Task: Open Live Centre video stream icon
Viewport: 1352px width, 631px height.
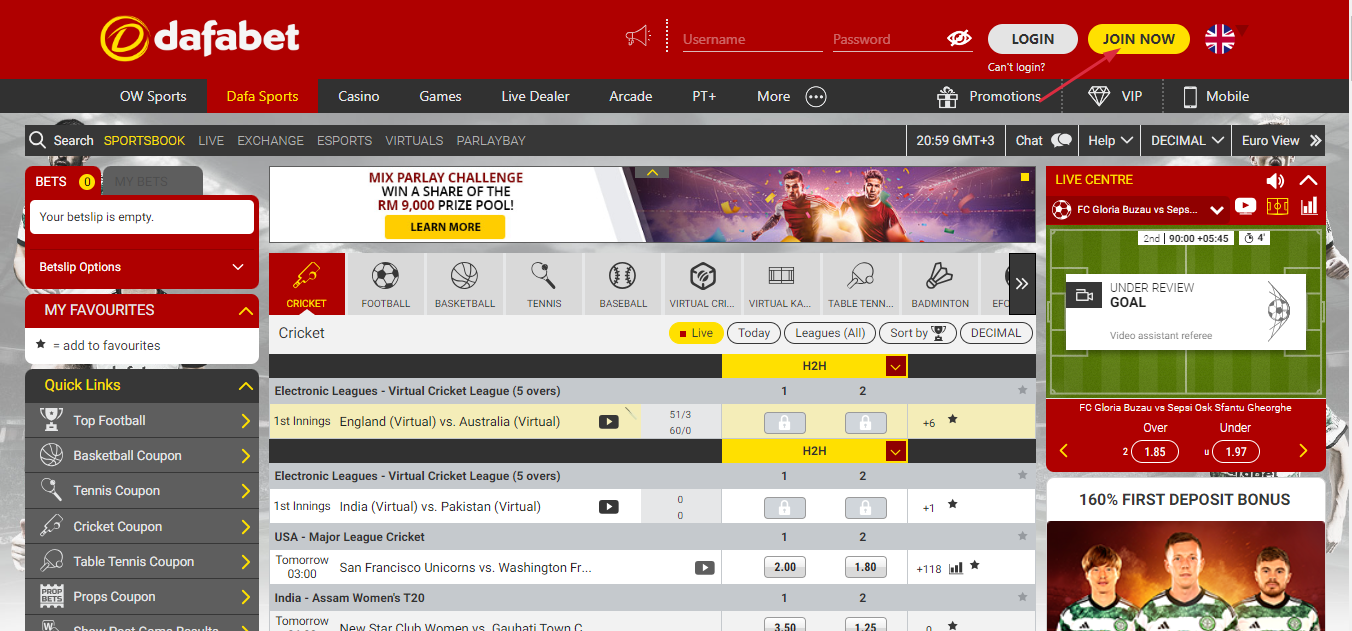Action: click(1245, 206)
